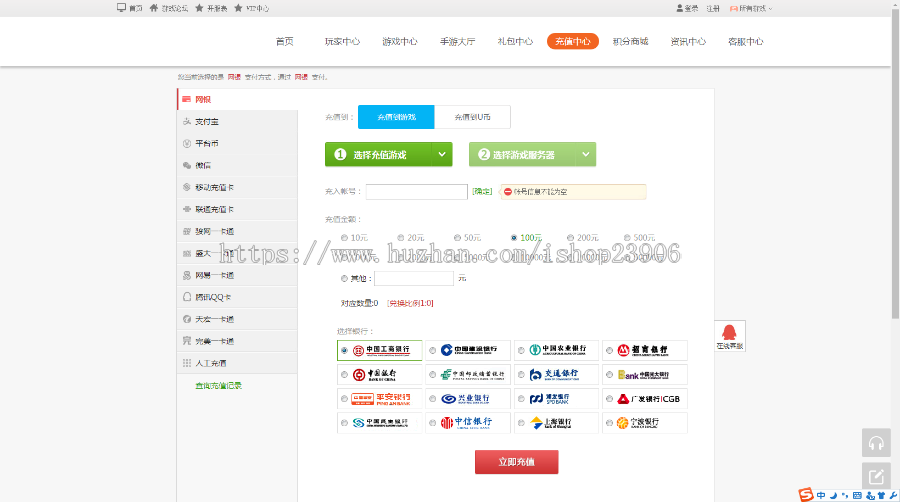Click the 注册 link in top bar
The height and width of the screenshot is (502, 900).
click(x=713, y=9)
